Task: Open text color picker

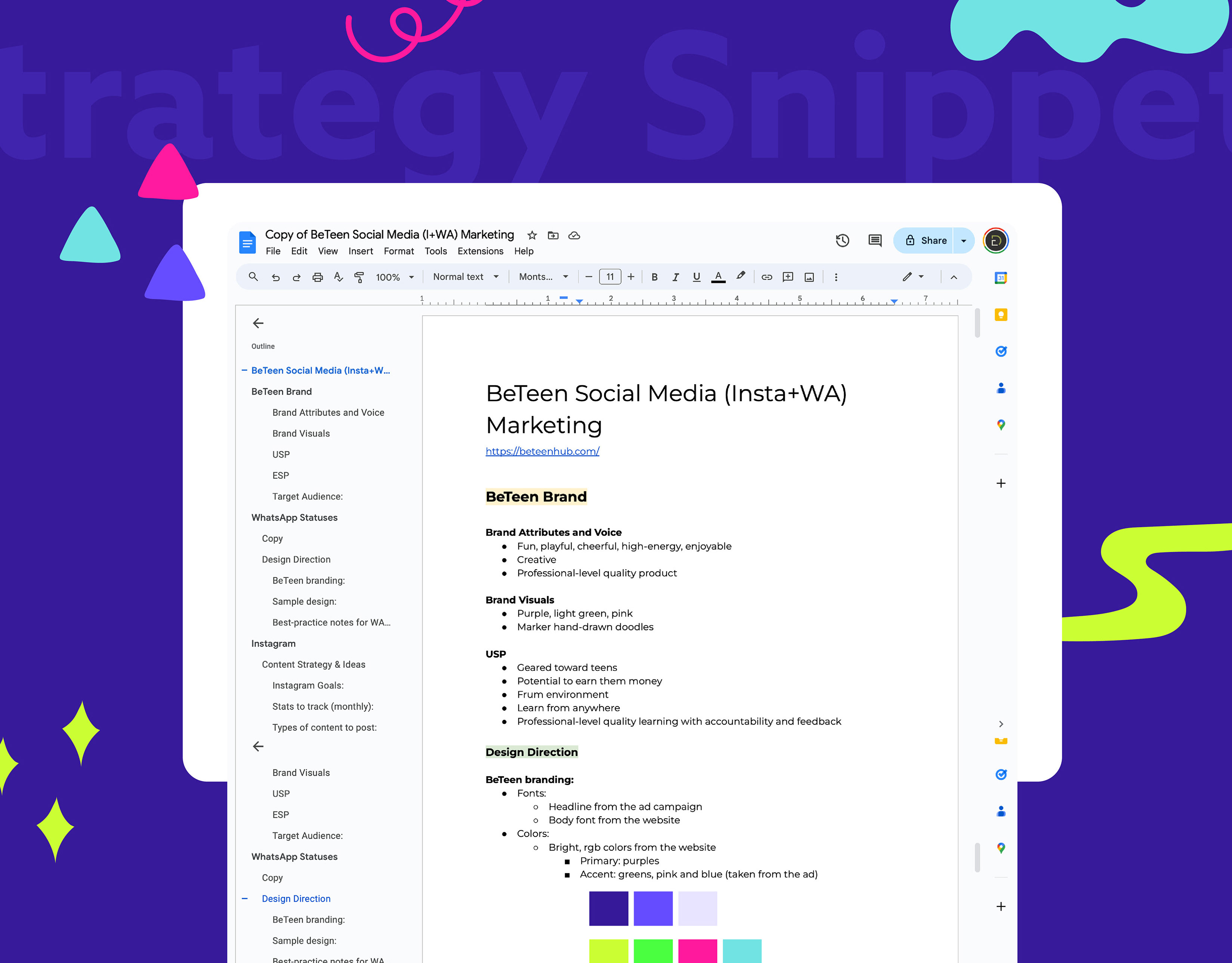Action: click(718, 277)
